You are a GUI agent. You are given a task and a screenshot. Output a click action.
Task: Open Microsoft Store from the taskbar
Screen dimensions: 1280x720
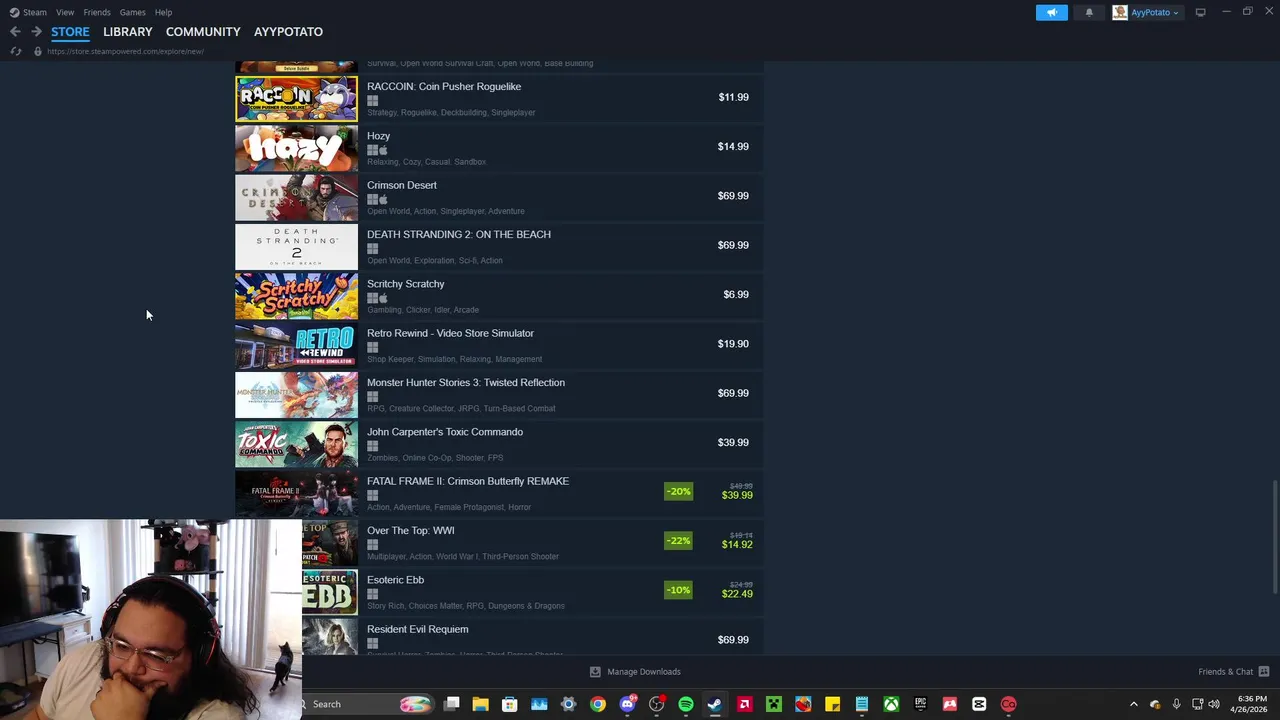[x=509, y=704]
